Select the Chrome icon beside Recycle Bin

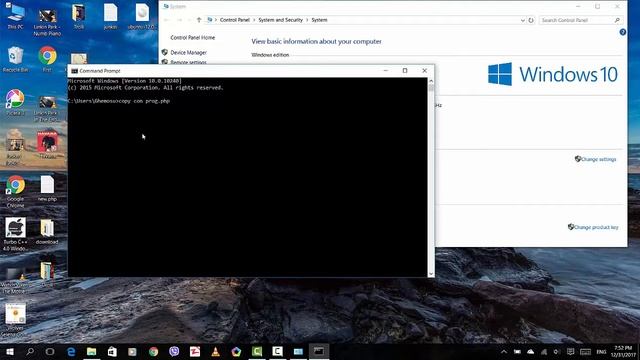[x=47, y=59]
